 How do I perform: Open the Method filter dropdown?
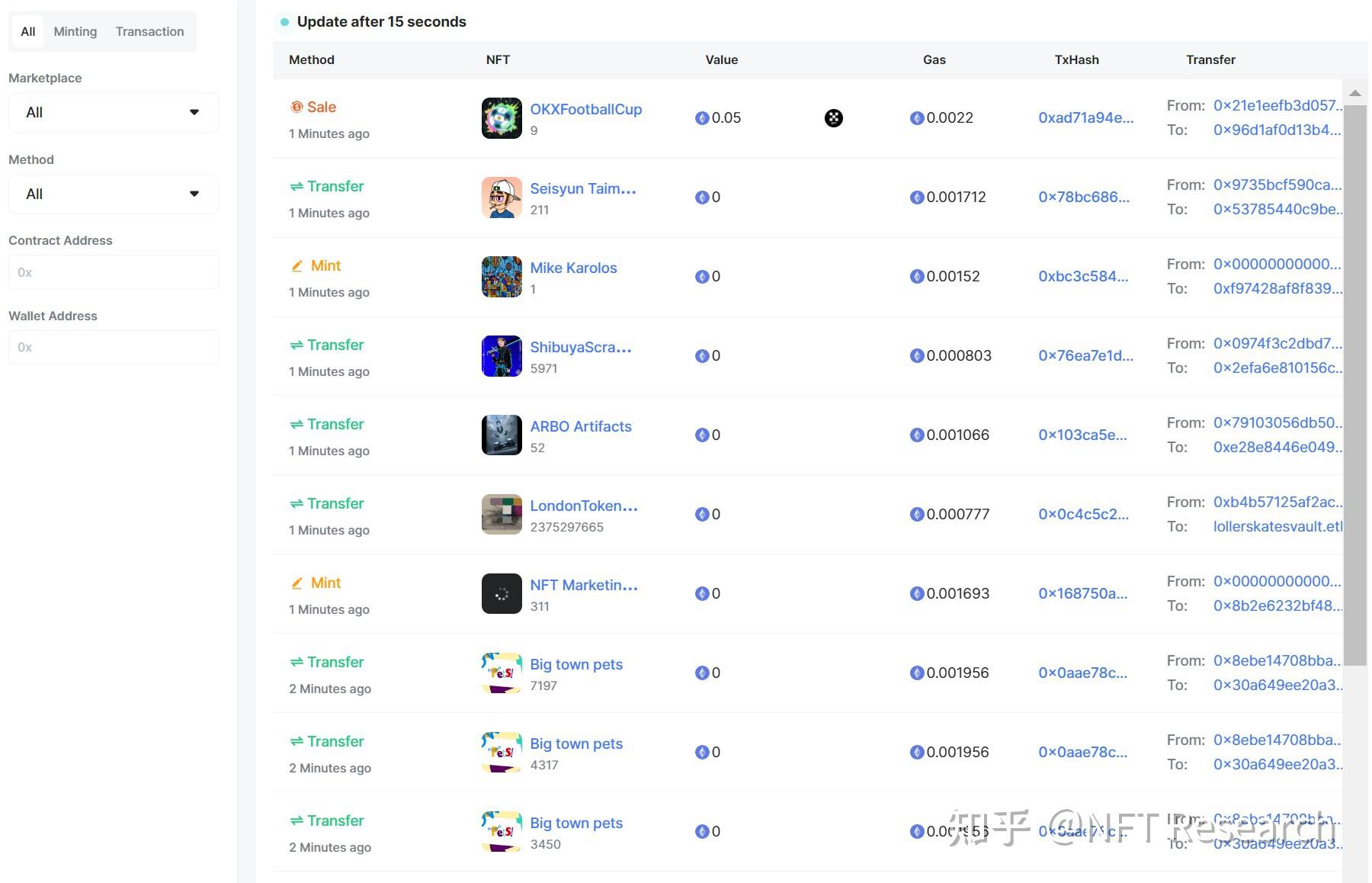(114, 194)
